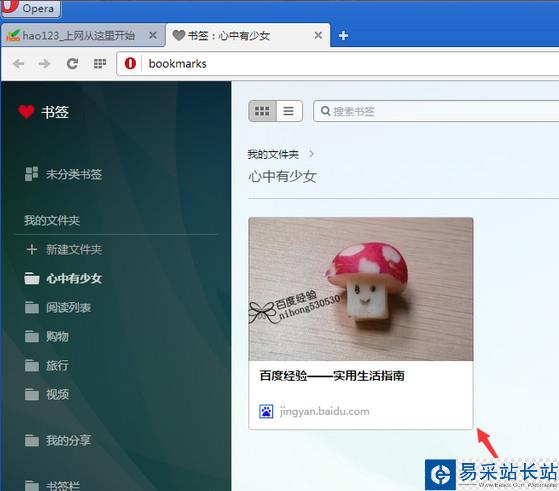Switch to grid thumbnail view

pyautogui.click(x=262, y=111)
